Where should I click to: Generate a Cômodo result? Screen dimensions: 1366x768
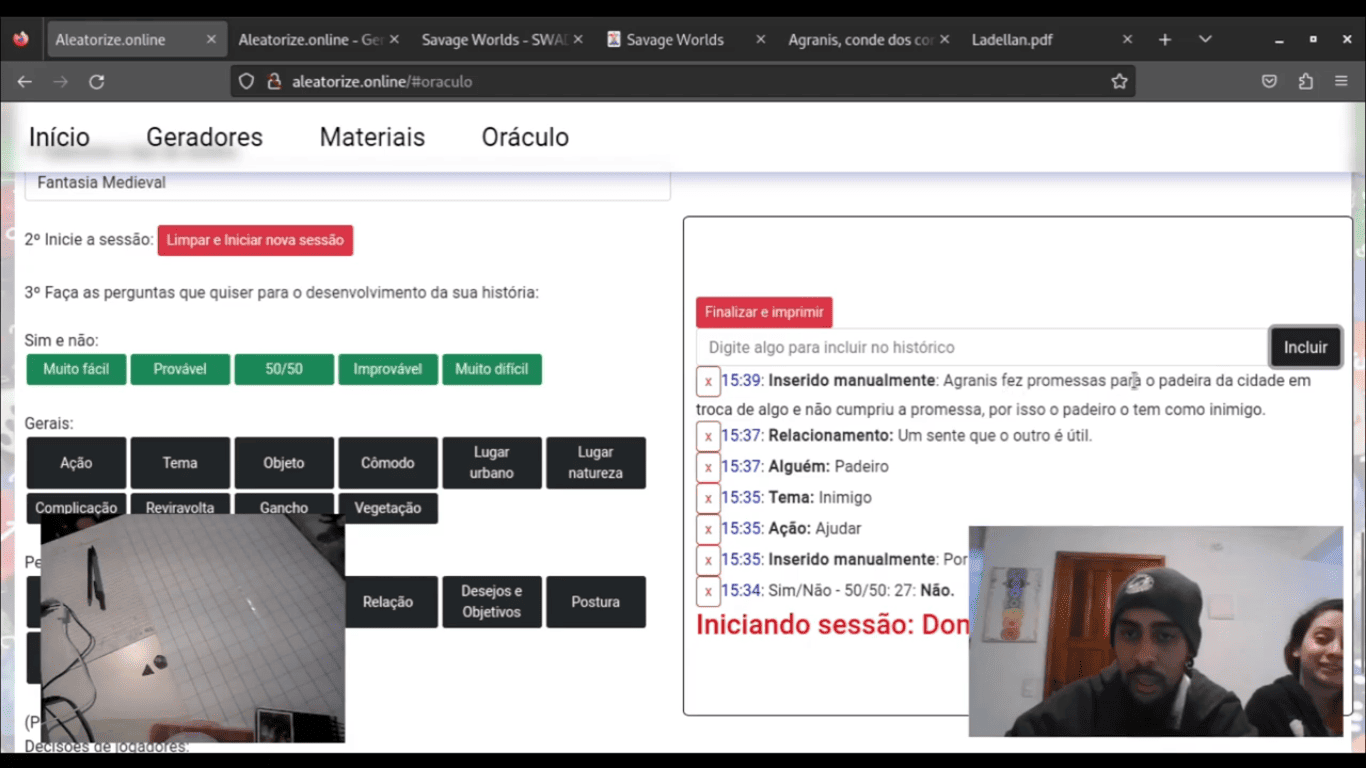tap(388, 463)
